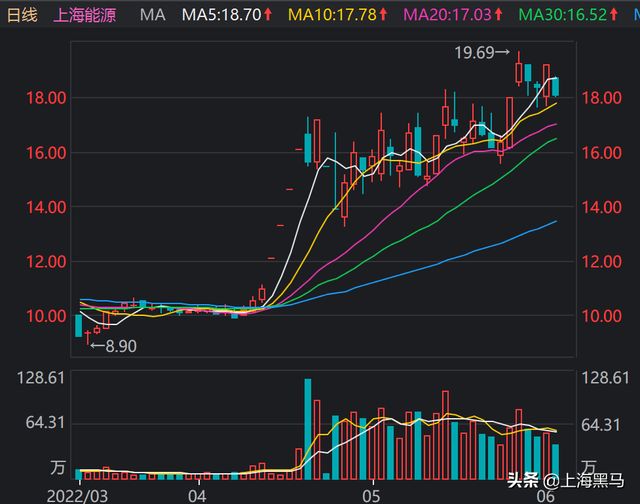Open the MA indicator label
Image resolution: width=640 pixels, height=504 pixels.
click(x=152, y=15)
